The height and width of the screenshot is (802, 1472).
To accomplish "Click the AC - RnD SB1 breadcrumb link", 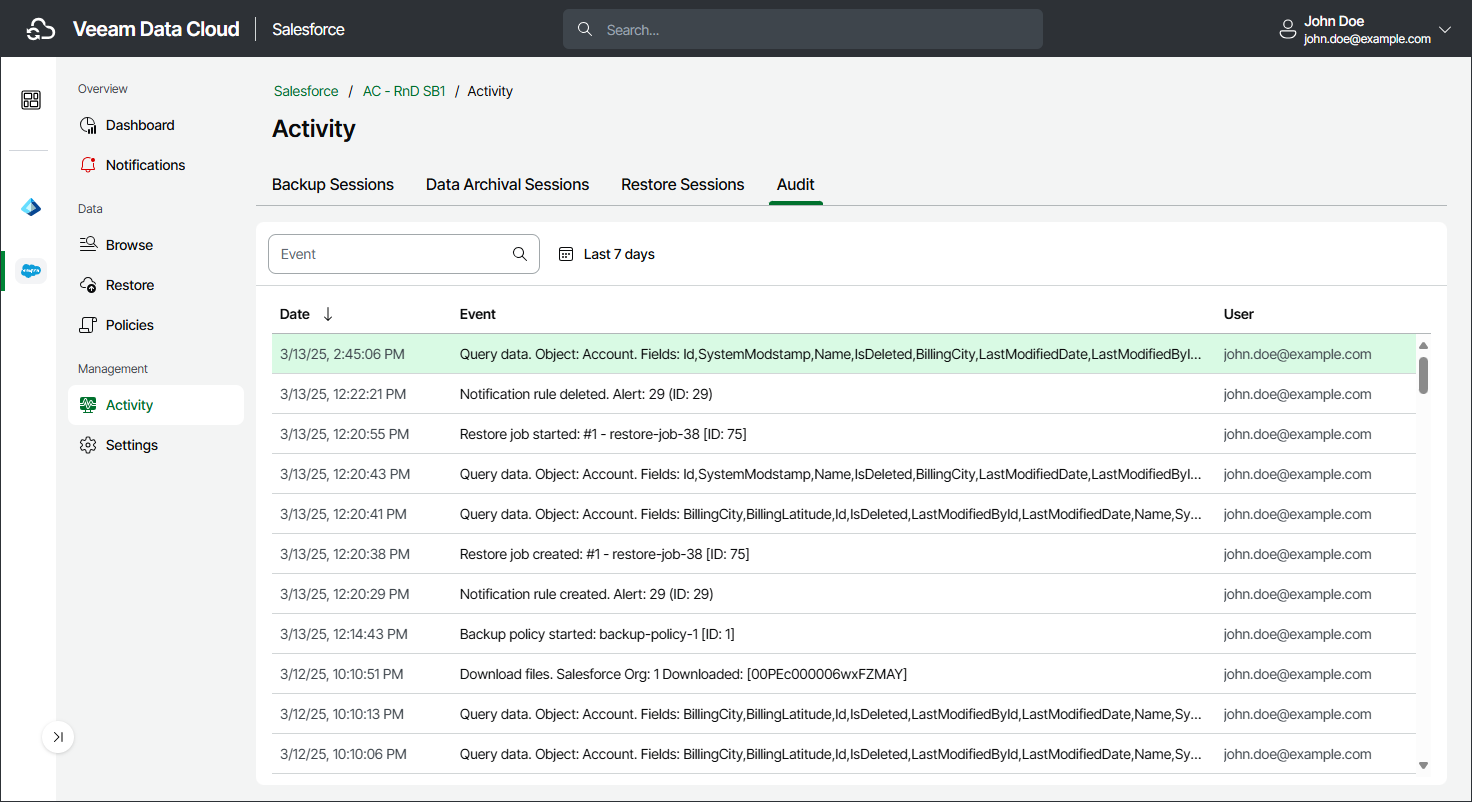I will click(404, 91).
